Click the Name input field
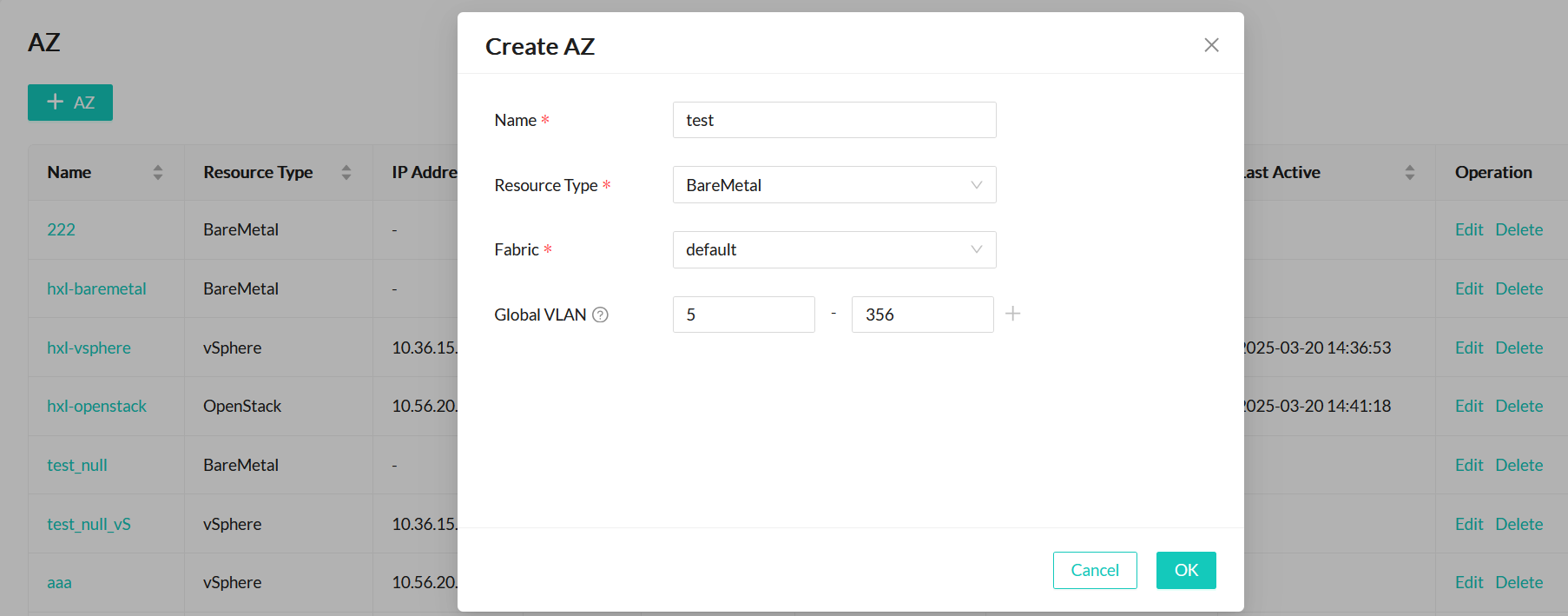The image size is (1568, 616). 833,120
